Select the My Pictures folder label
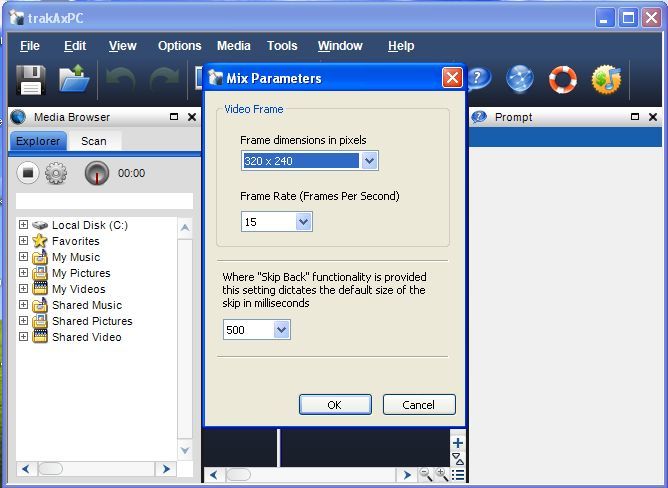The image size is (668, 488). pos(81,273)
